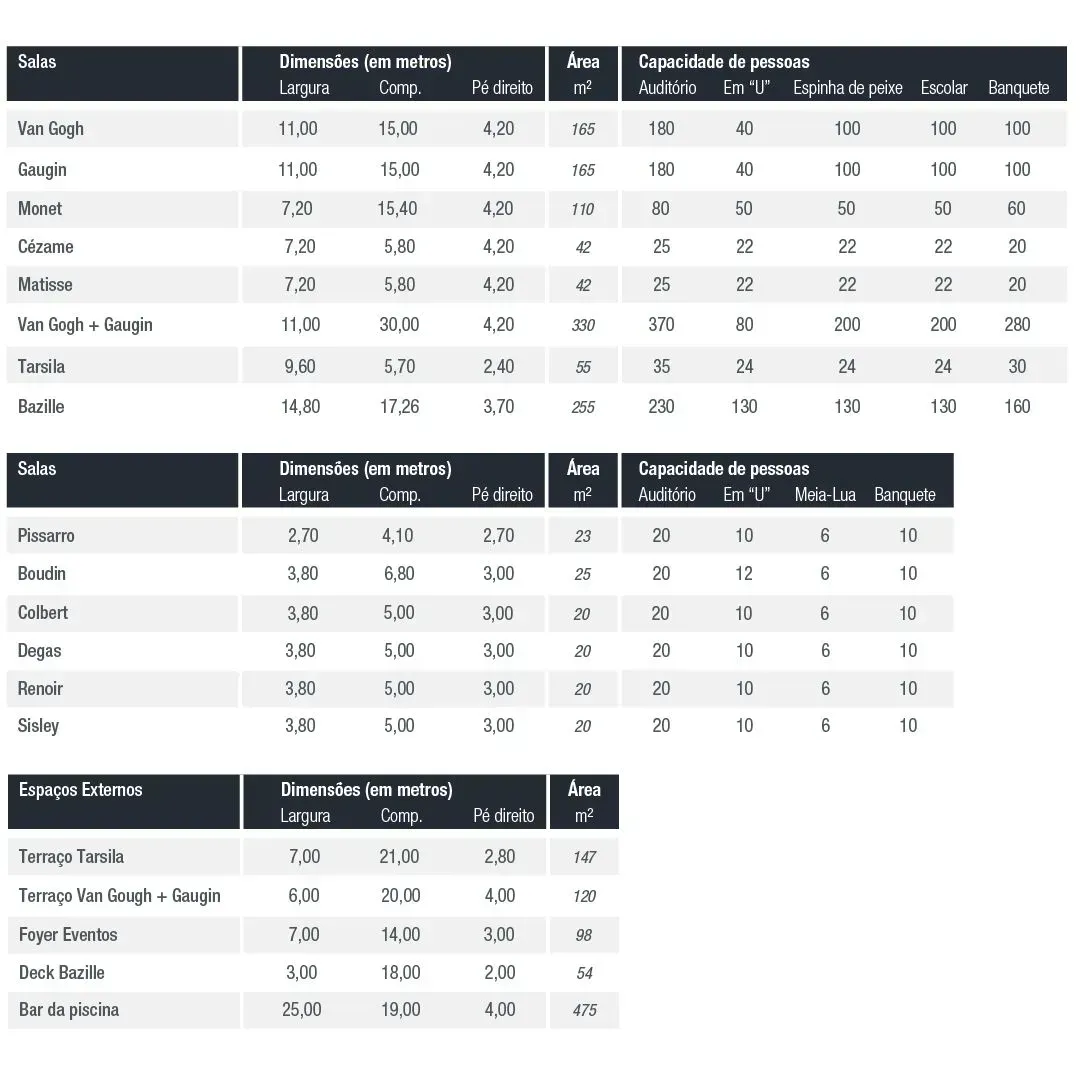Click the Tarsila area value 55
Viewport: 1080px width, 1080px height.
(x=583, y=367)
